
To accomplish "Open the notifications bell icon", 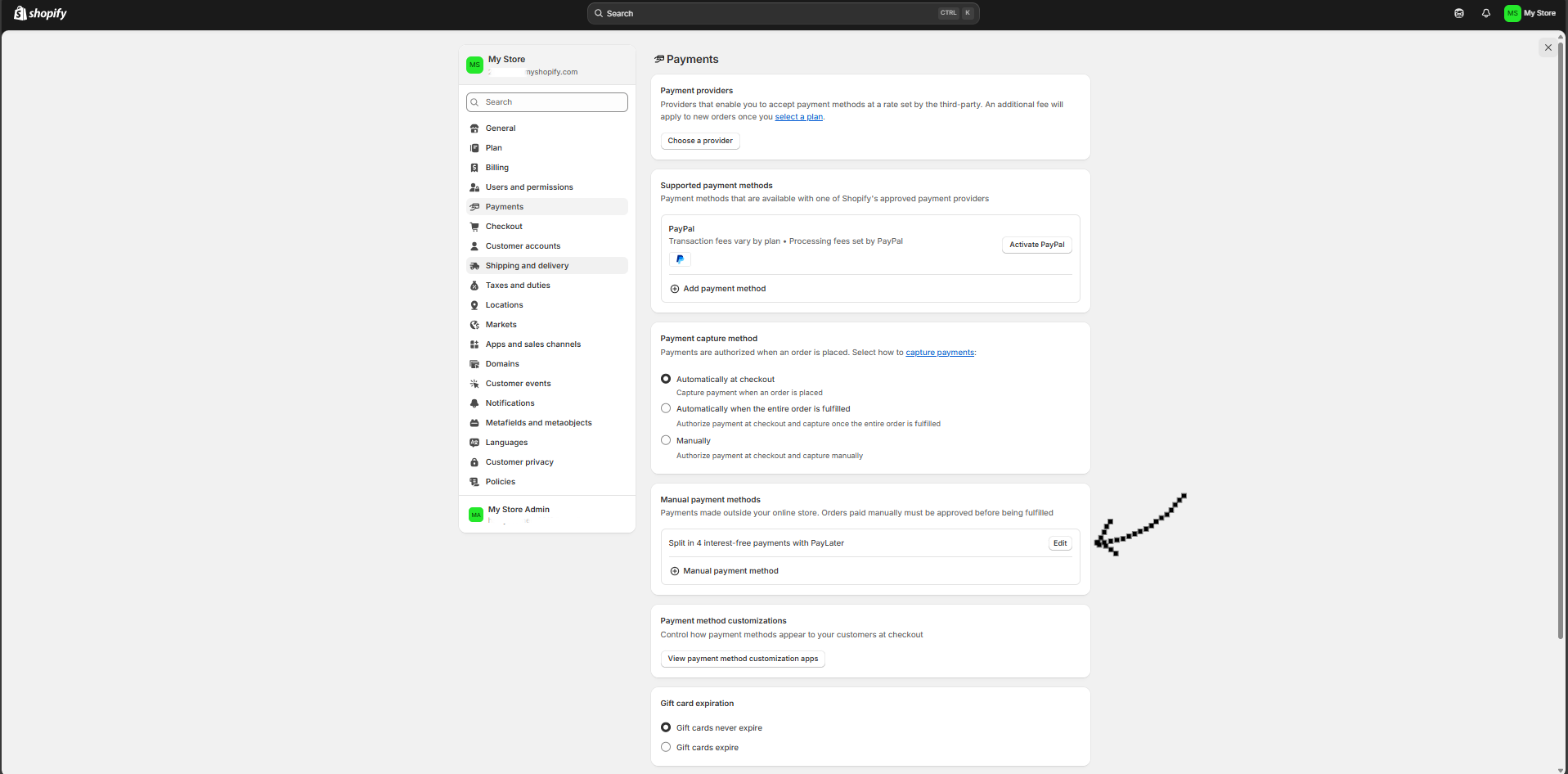I will [x=1485, y=13].
